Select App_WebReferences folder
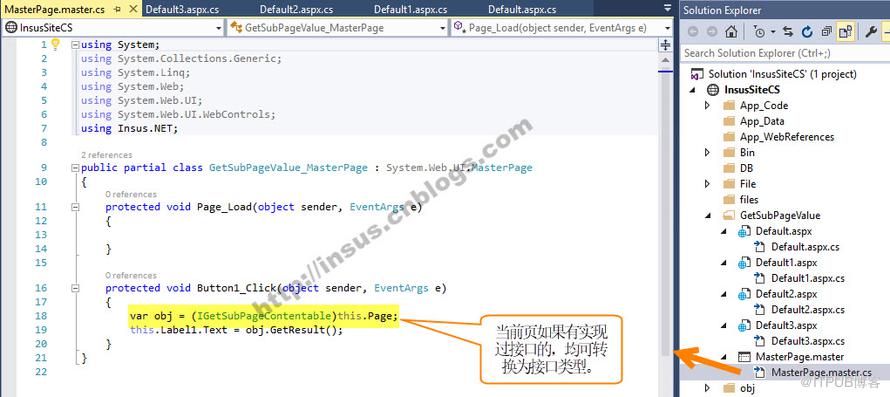This screenshot has width=890, height=397. coord(787,137)
